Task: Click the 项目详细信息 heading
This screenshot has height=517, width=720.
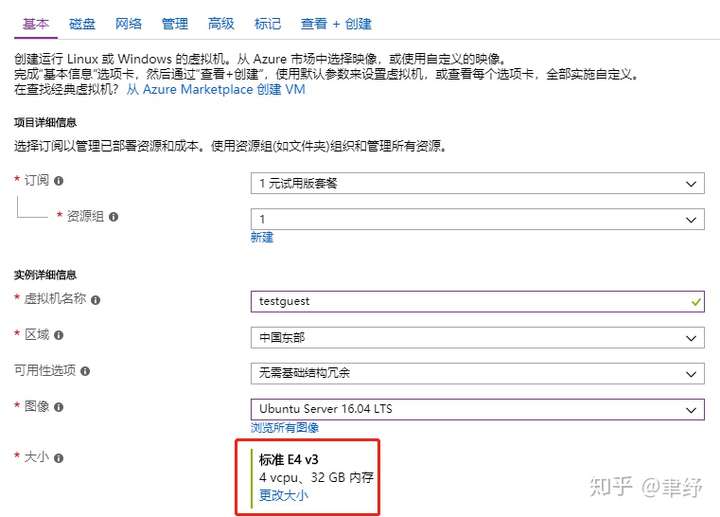Action: pyautogui.click(x=45, y=123)
